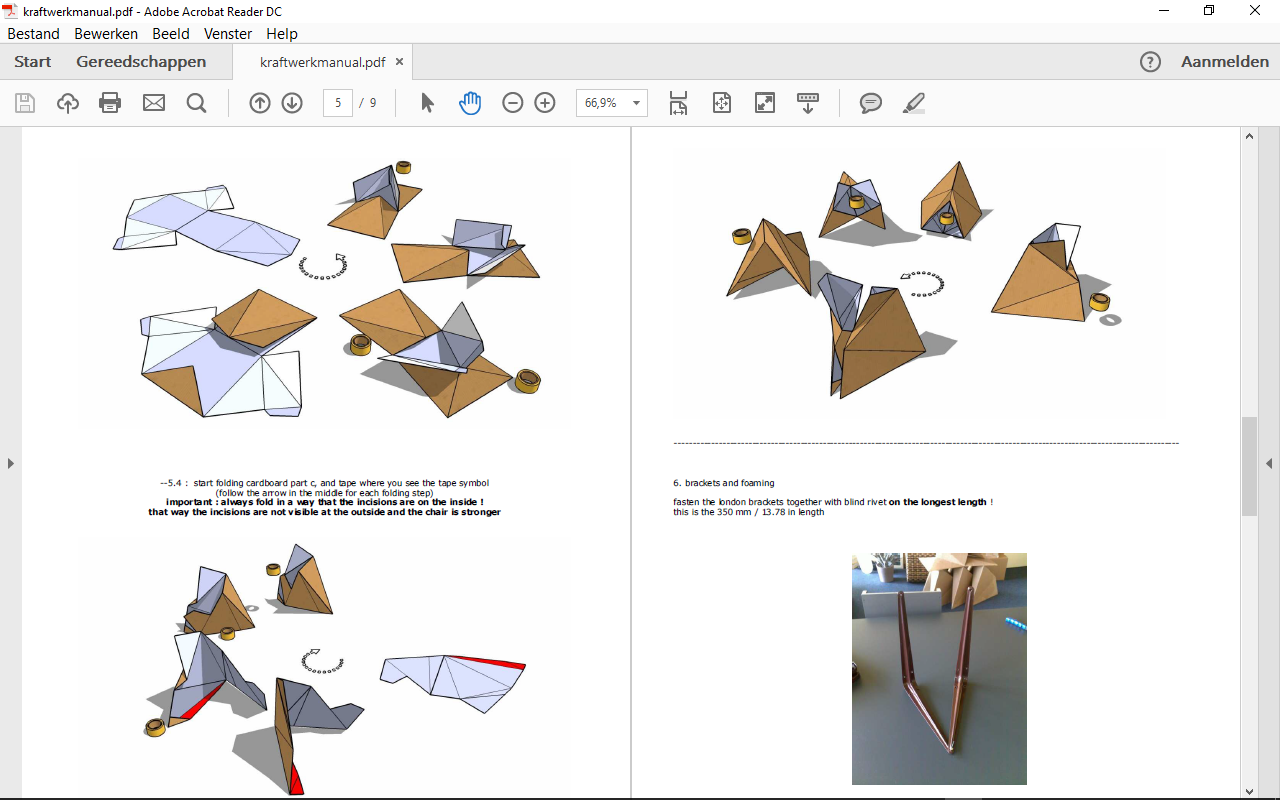Click the scrollbar down arrow
Viewport: 1280px width, 800px height.
[1249, 790]
